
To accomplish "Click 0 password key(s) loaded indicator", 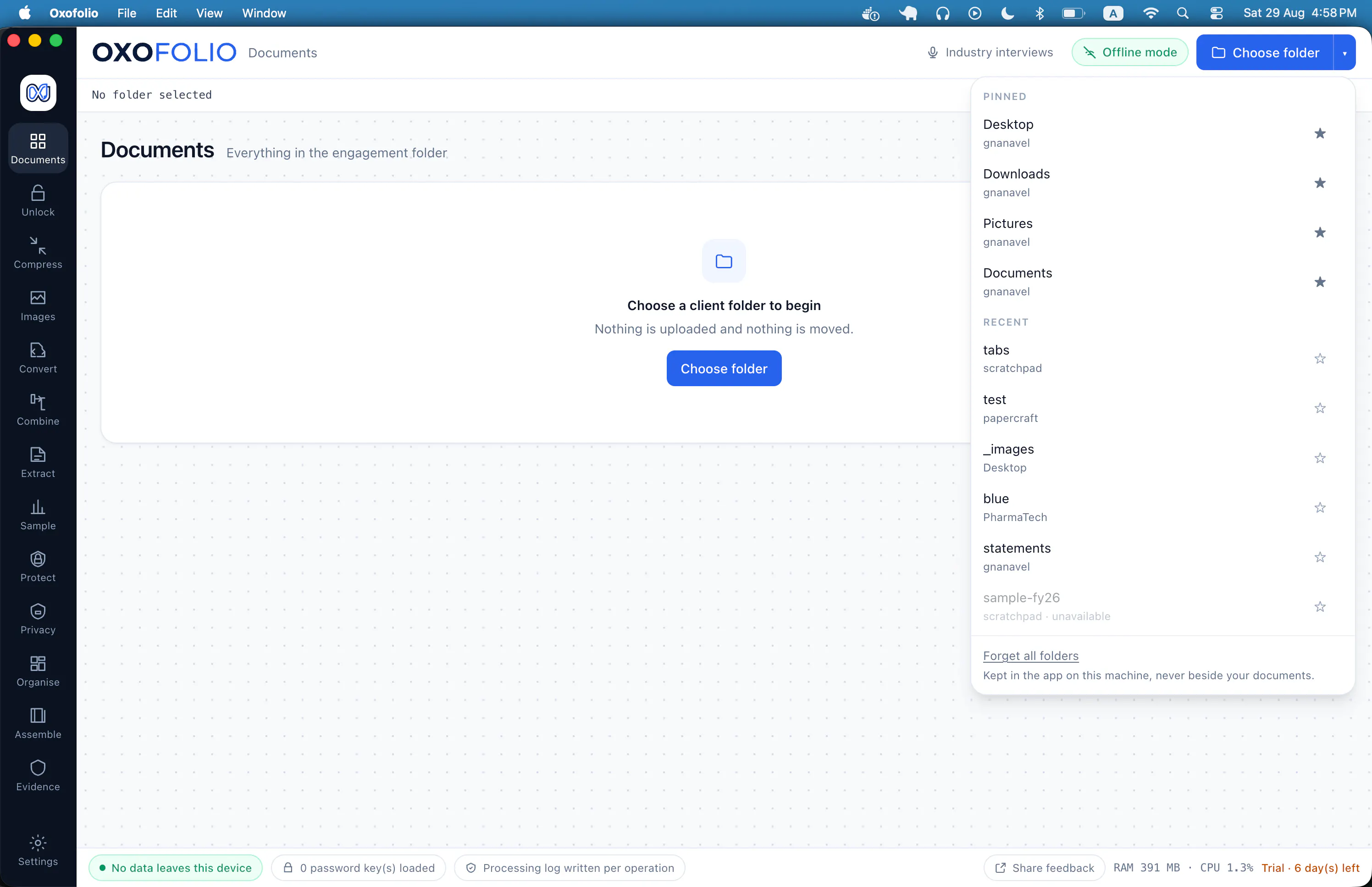I will point(359,868).
